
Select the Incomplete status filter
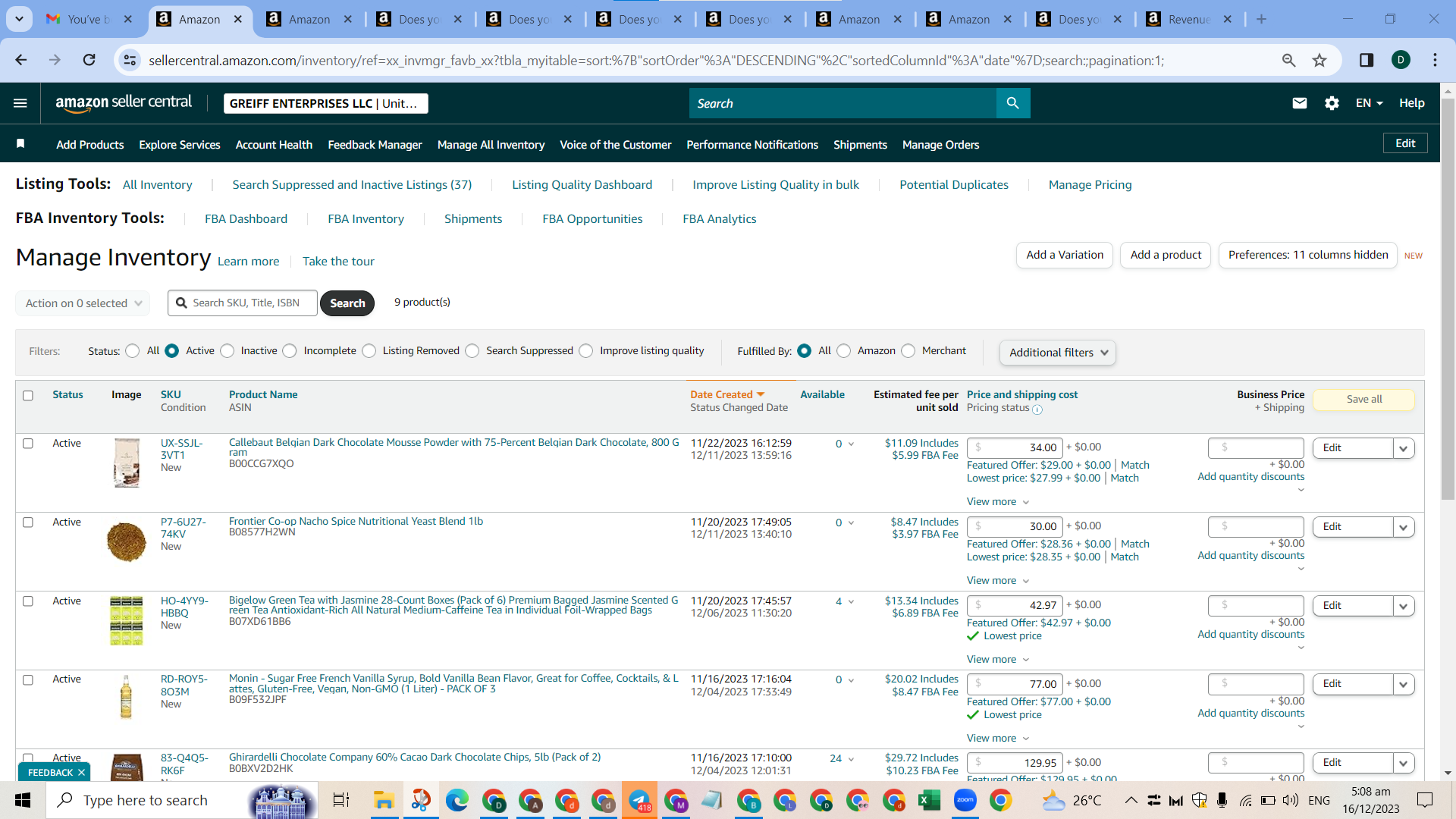(290, 351)
